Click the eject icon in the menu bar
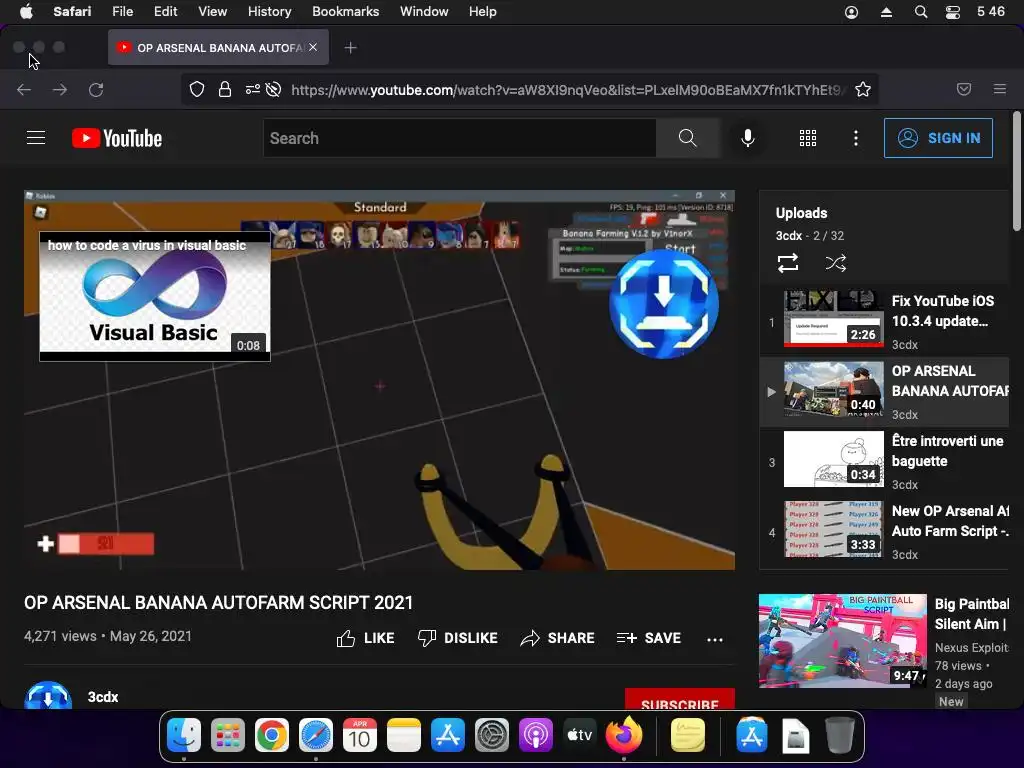1024x768 pixels. coord(886,12)
